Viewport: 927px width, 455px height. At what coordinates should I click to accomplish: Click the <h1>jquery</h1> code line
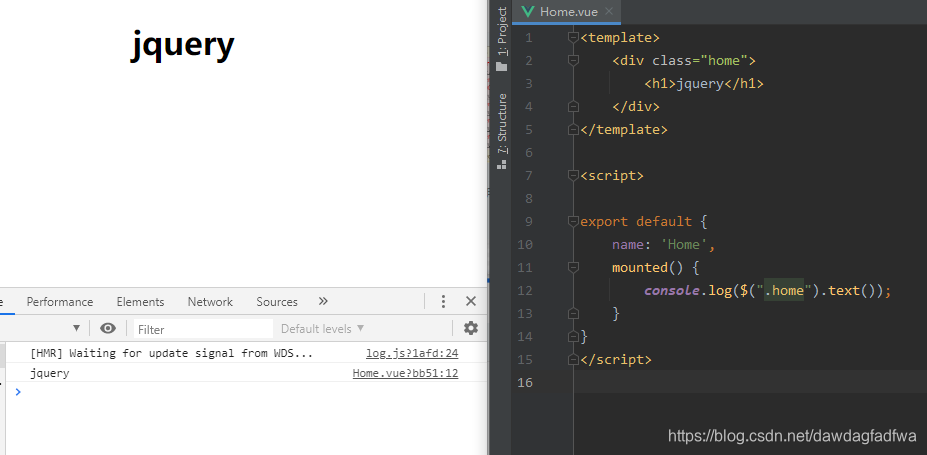[x=704, y=84]
